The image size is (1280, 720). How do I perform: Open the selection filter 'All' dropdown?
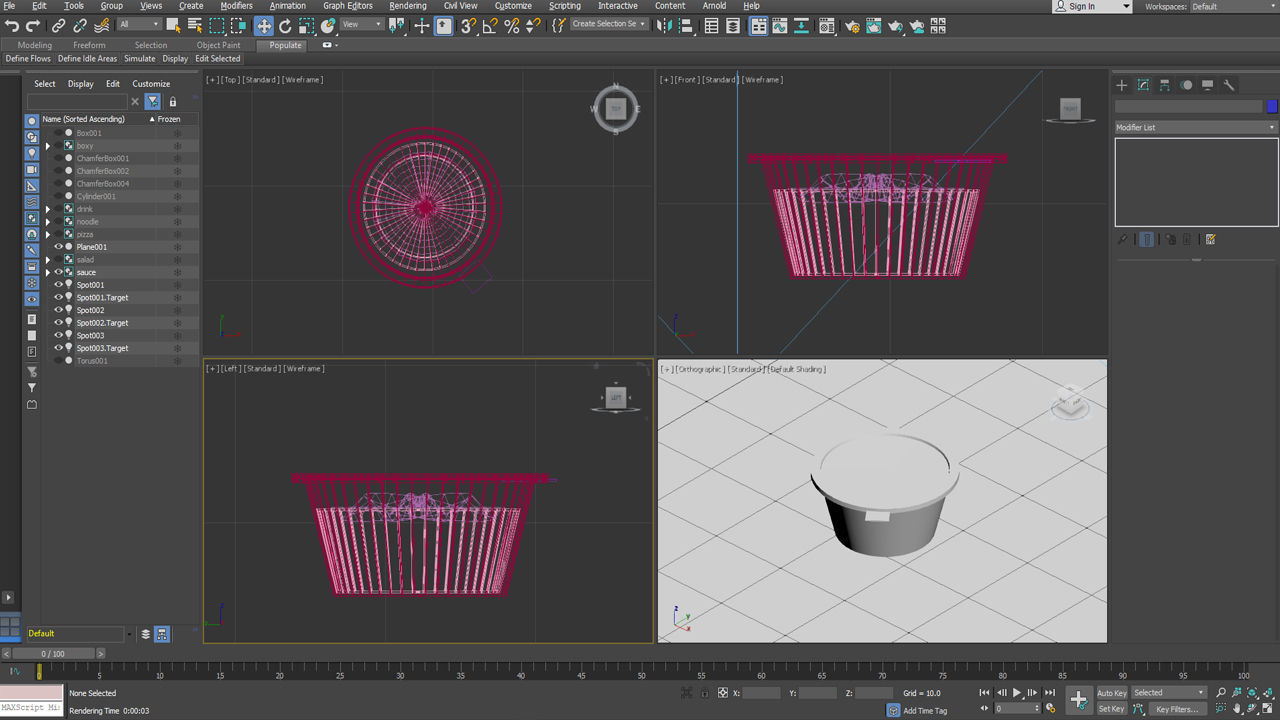pyautogui.click(x=140, y=24)
